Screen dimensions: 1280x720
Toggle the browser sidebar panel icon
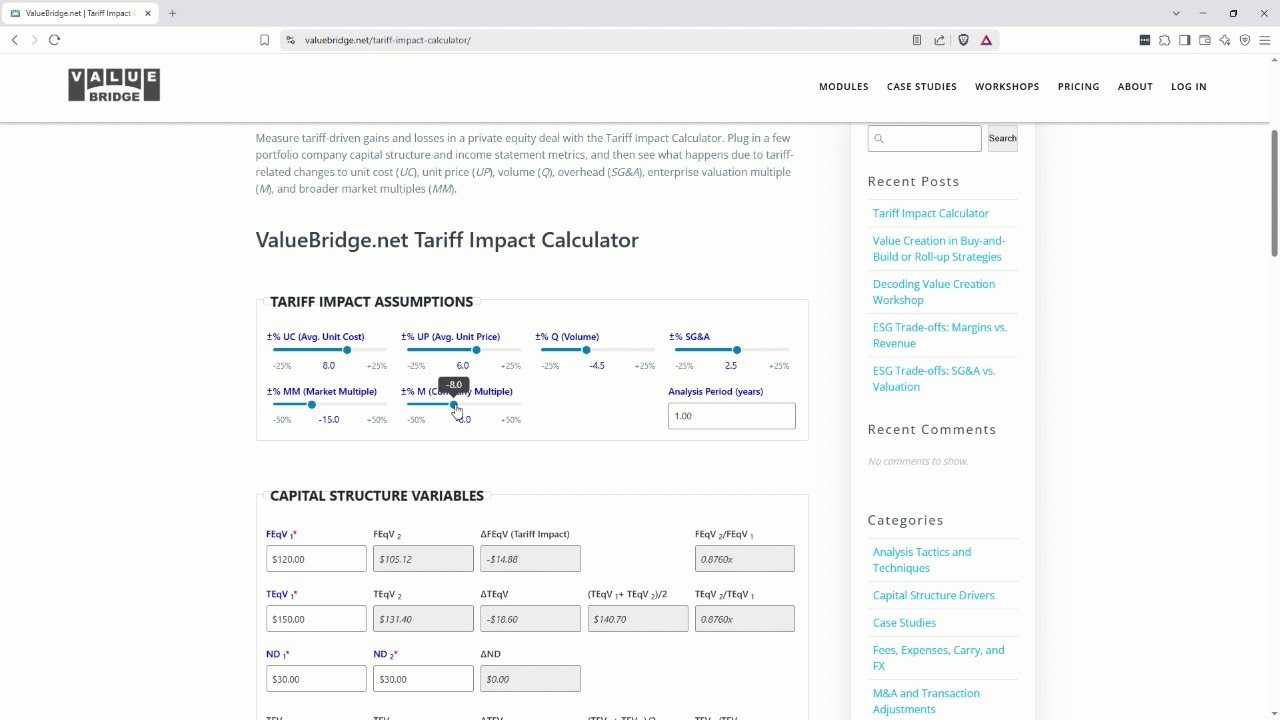(1185, 40)
